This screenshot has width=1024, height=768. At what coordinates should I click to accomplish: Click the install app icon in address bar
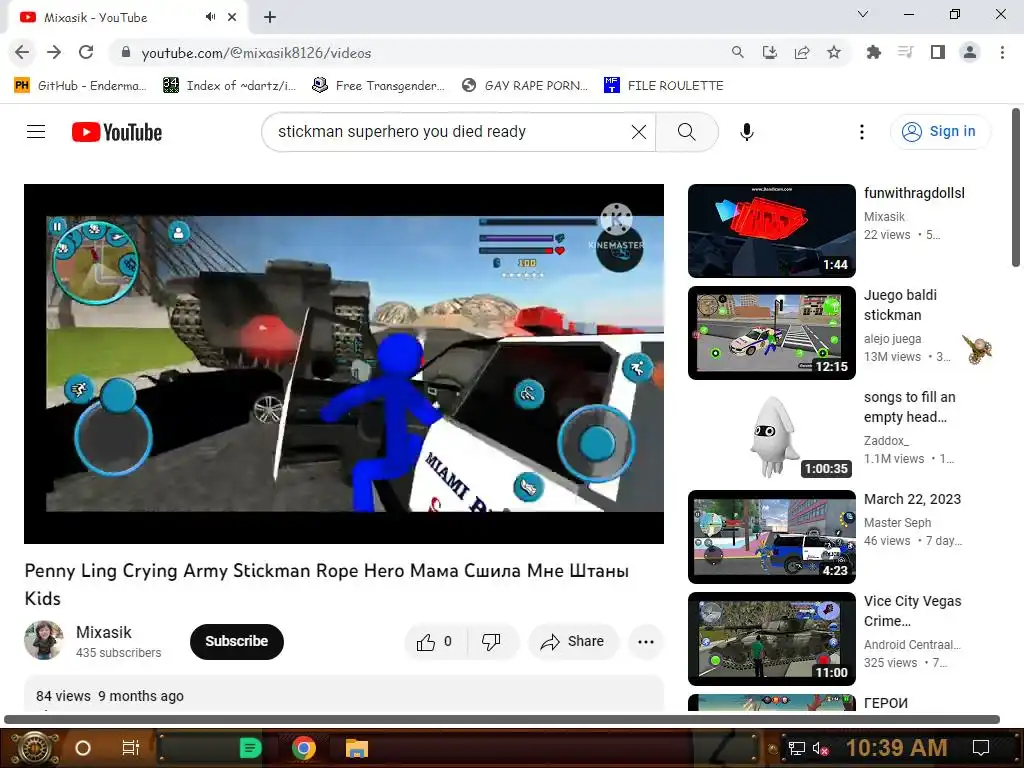(770, 52)
